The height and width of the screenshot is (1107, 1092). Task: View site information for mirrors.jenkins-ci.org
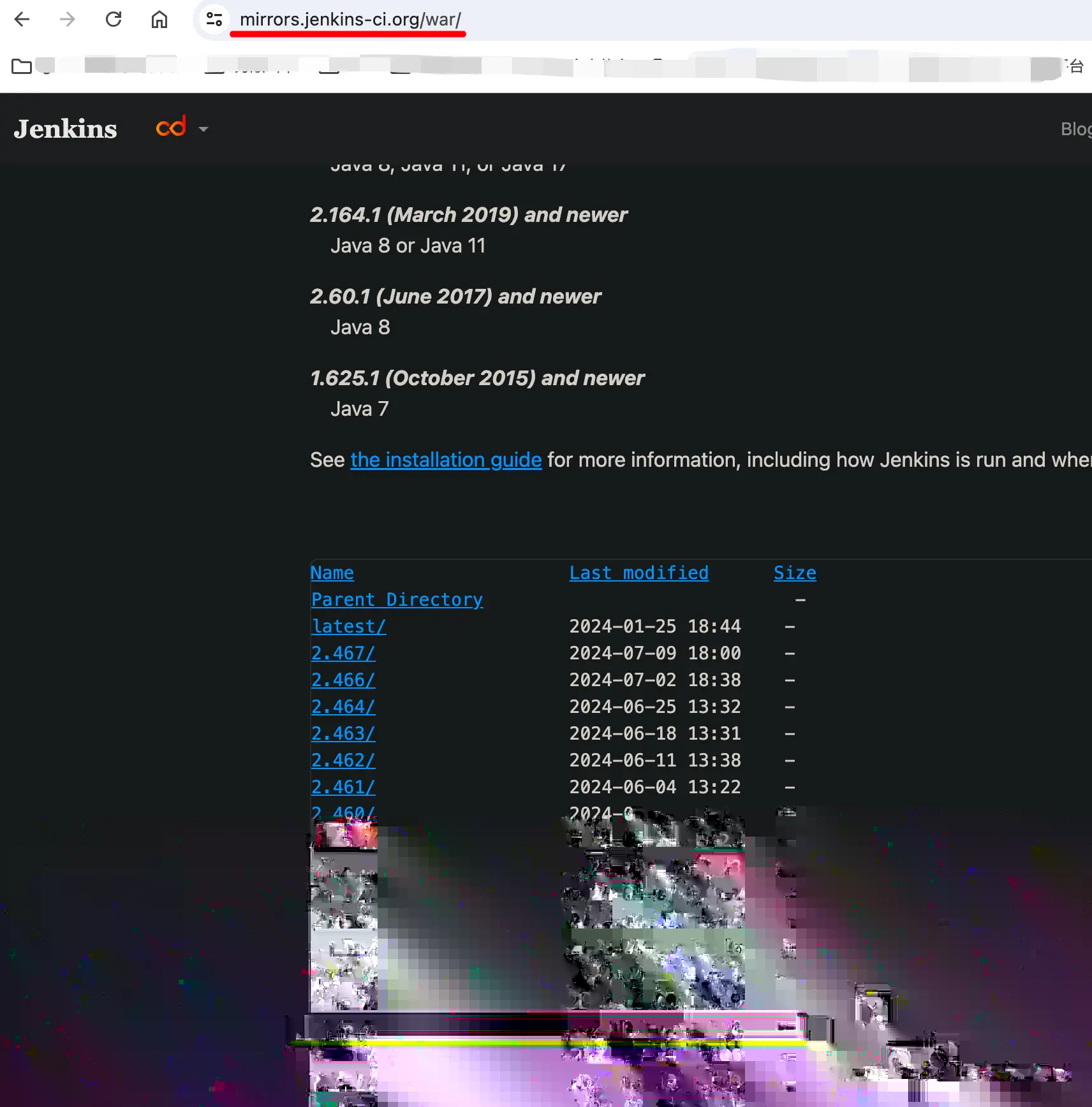point(214,20)
